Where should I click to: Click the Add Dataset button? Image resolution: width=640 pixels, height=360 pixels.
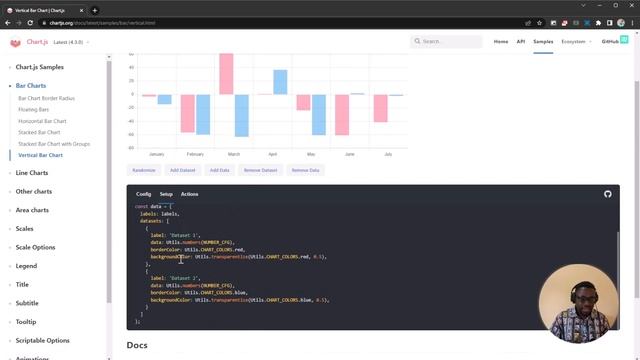pos(182,170)
